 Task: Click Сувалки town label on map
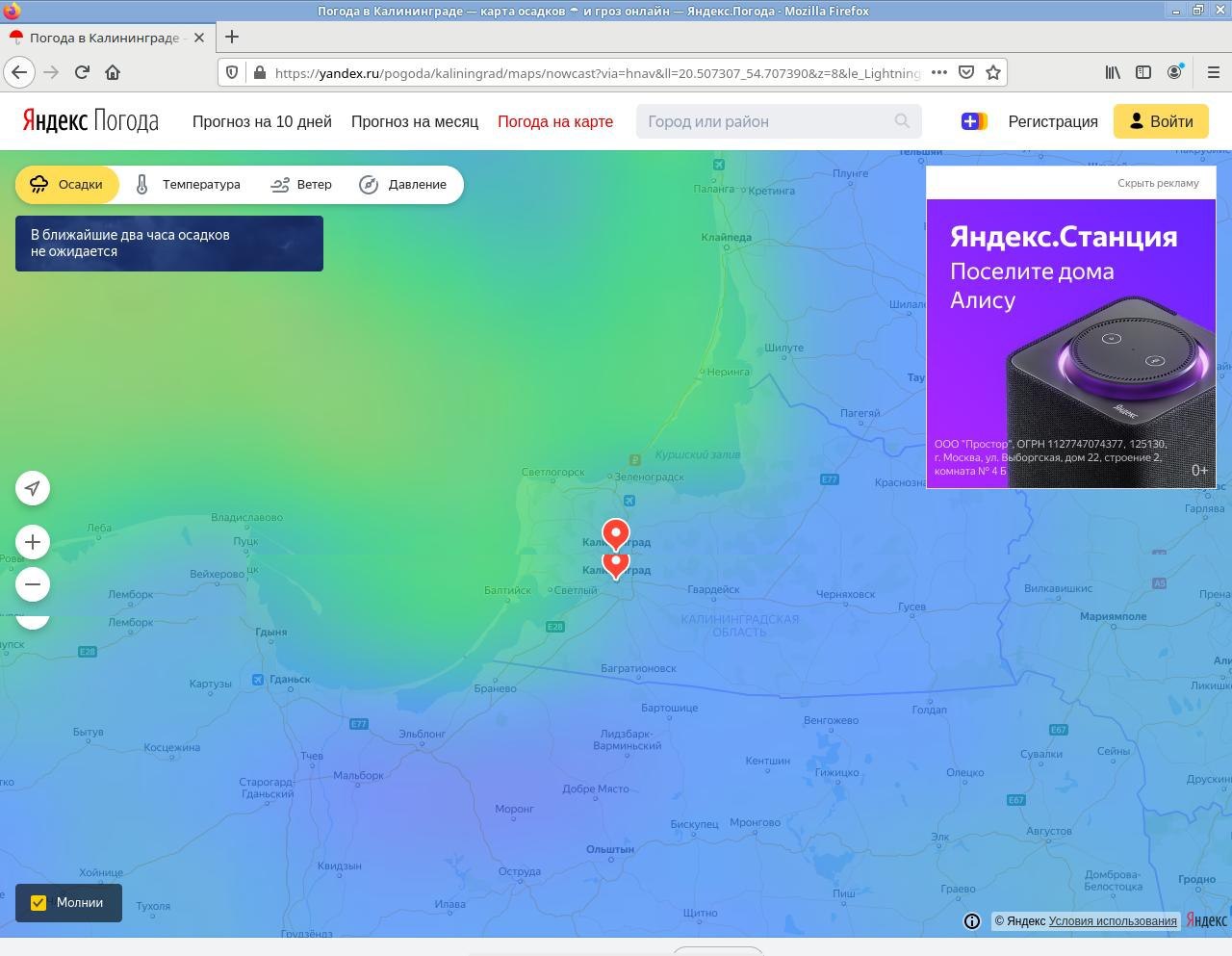pos(1041,754)
